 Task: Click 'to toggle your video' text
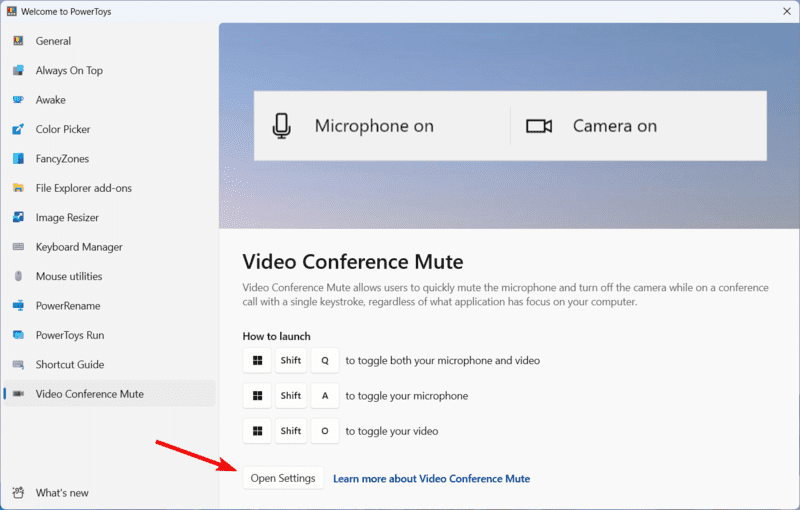click(392, 431)
